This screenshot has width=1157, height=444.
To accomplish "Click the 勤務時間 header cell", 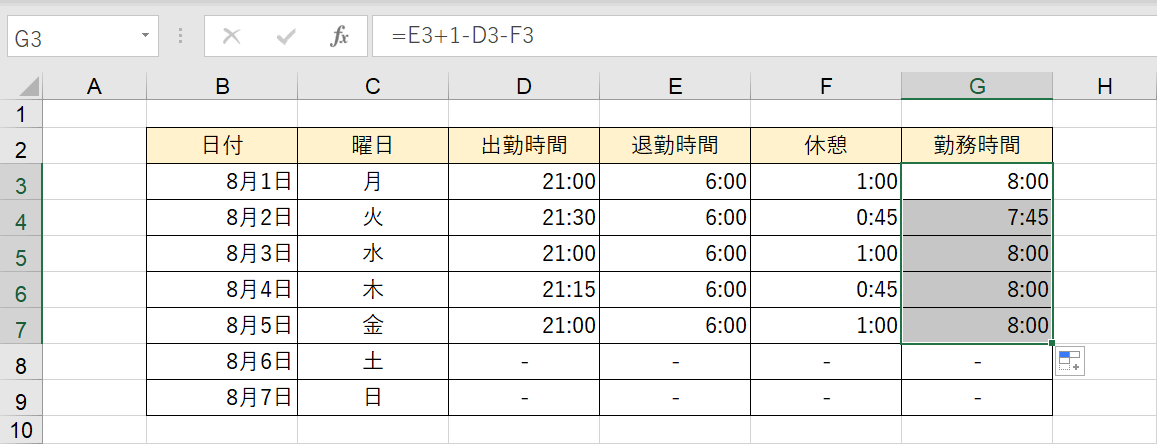I will [x=976, y=145].
